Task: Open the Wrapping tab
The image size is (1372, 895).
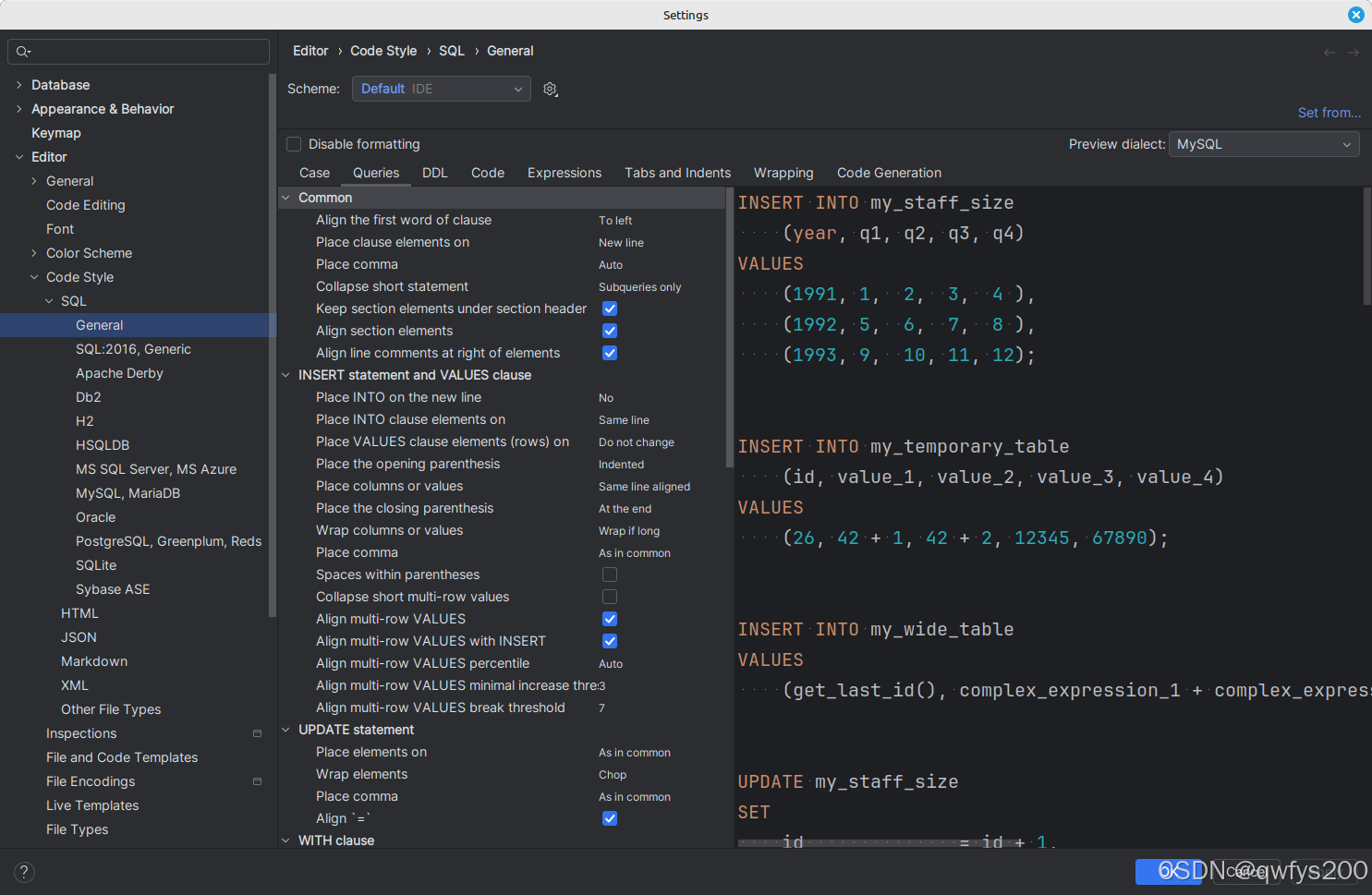Action: click(783, 173)
